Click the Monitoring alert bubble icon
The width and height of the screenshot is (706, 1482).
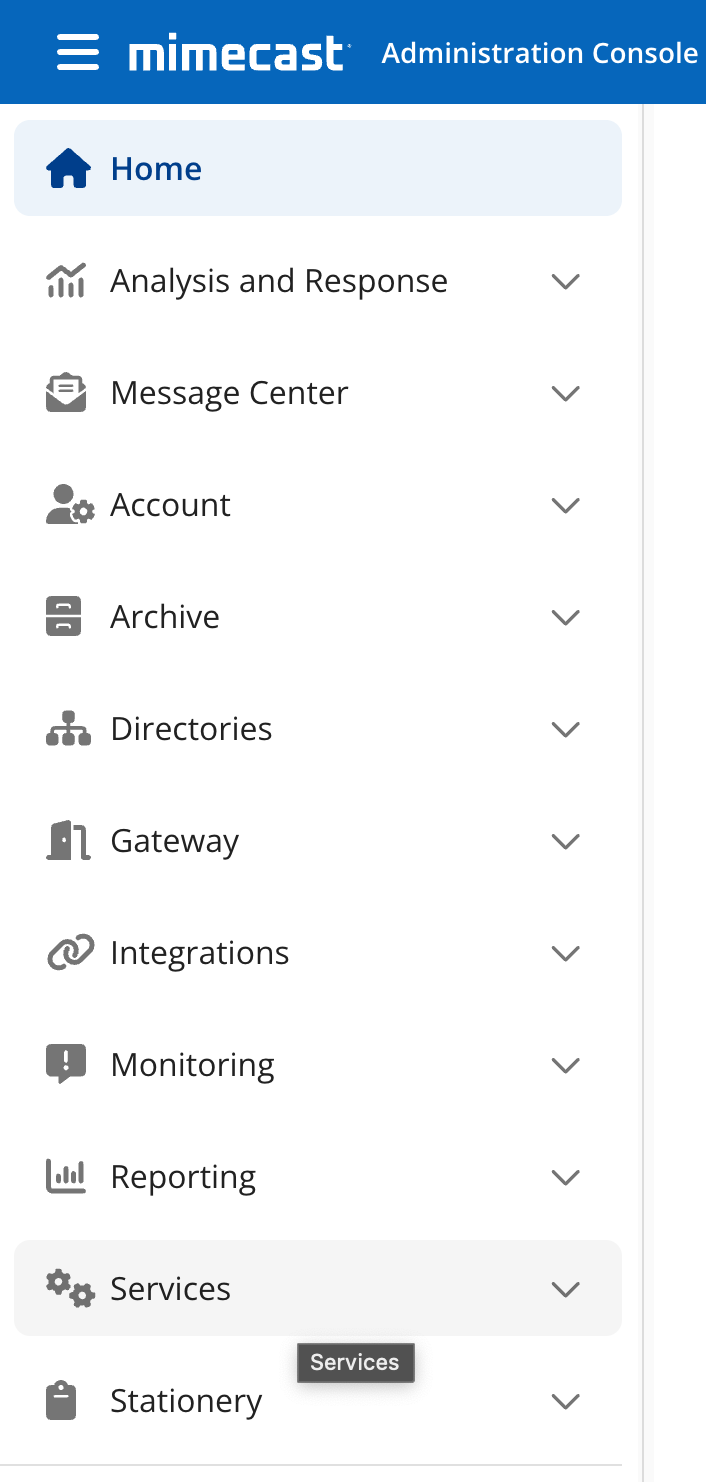[x=66, y=1065]
